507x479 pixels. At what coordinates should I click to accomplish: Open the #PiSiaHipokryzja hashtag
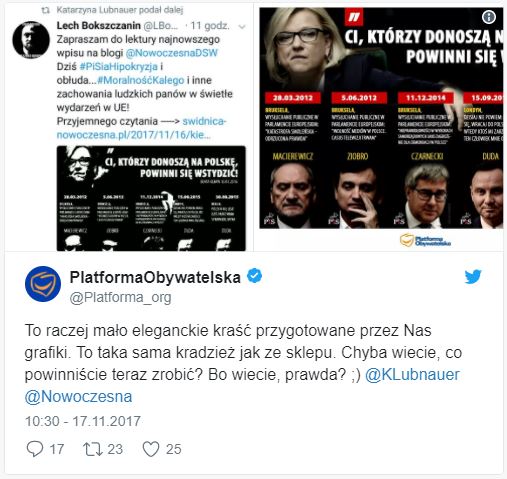pyautogui.click(x=119, y=67)
